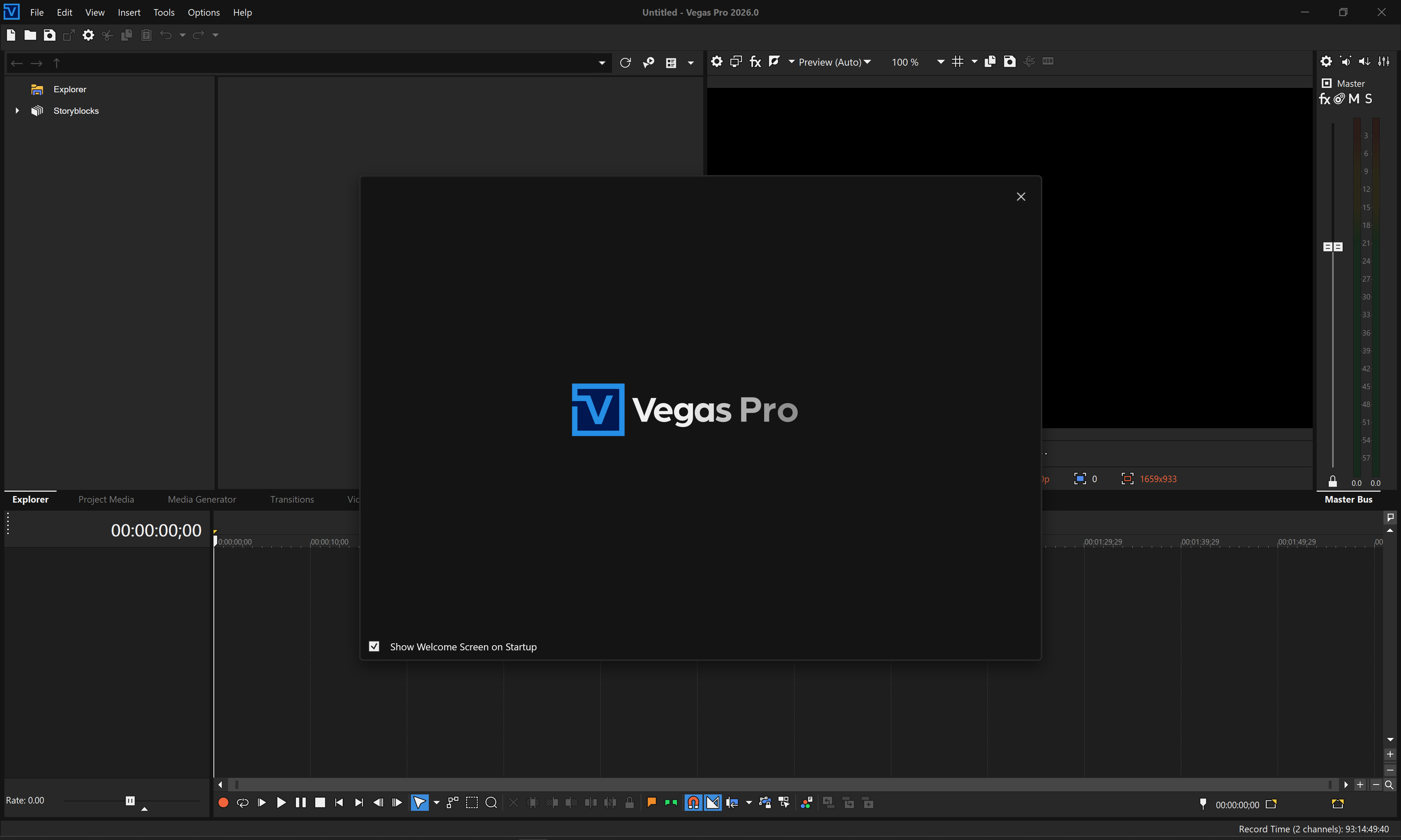
Task: Open the Undo history dropdown arrow
Action: (182, 35)
